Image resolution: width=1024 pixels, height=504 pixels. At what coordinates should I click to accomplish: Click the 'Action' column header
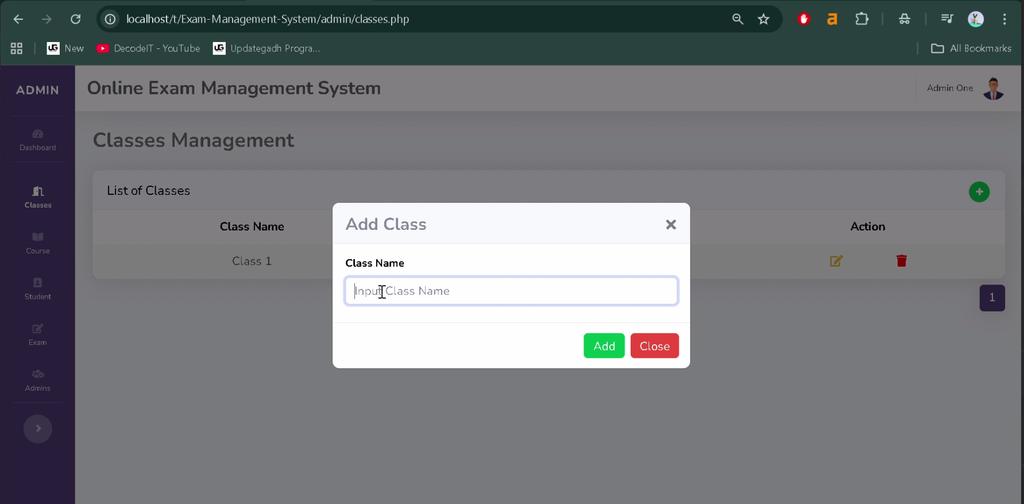click(x=867, y=227)
